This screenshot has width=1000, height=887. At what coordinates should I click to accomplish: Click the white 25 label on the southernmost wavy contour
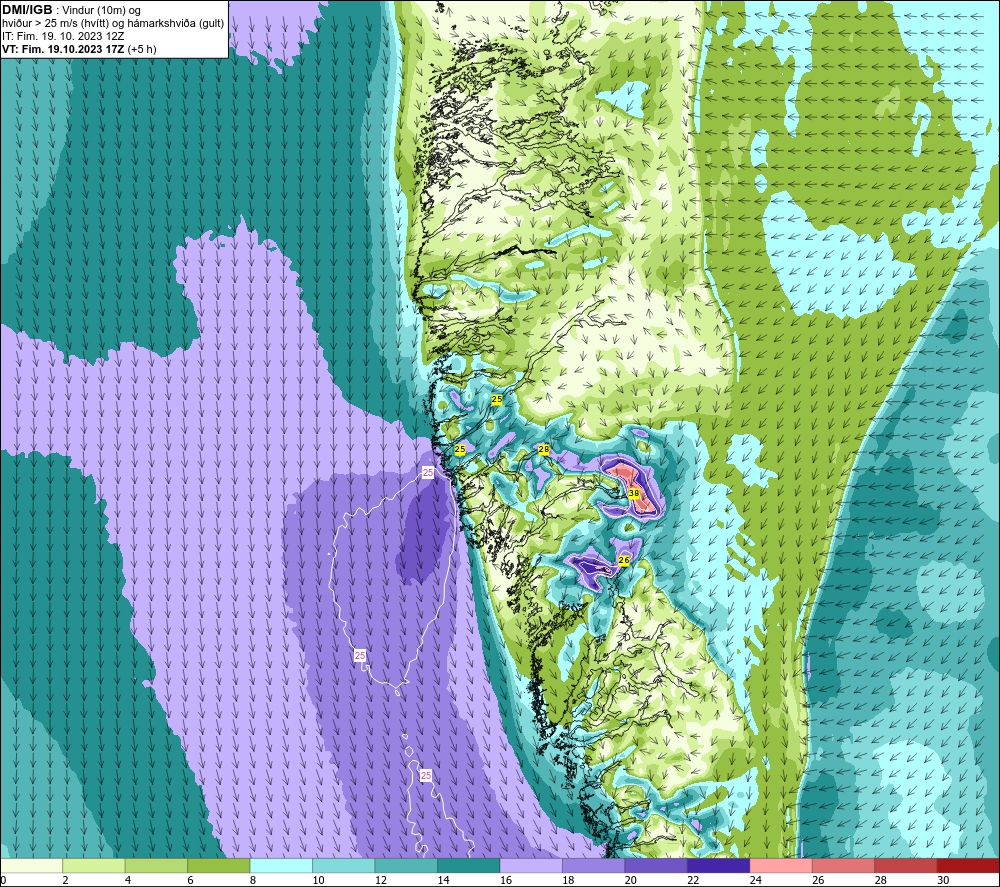coord(426,775)
